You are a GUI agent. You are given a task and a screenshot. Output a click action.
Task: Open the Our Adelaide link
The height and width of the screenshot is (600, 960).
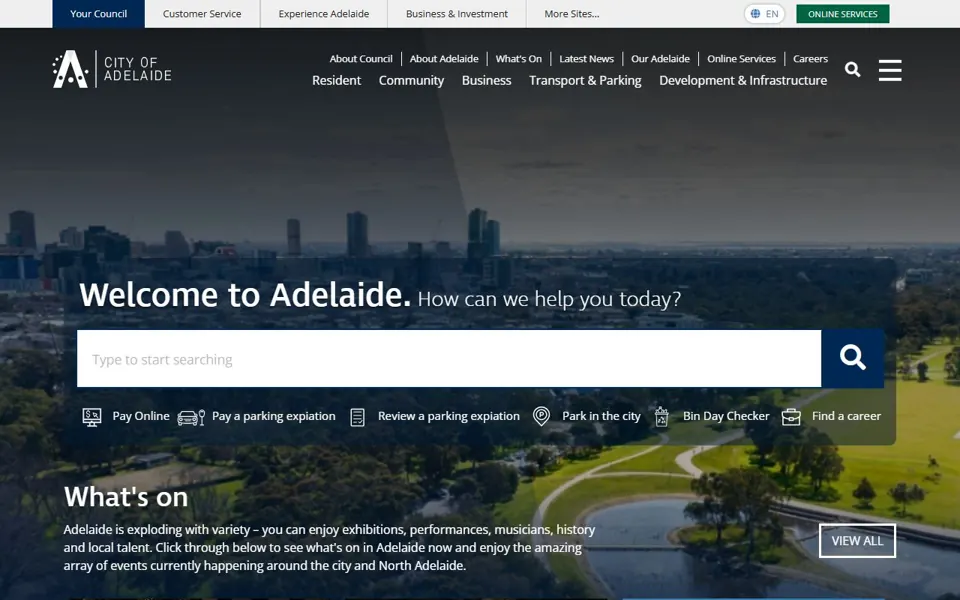tap(660, 59)
